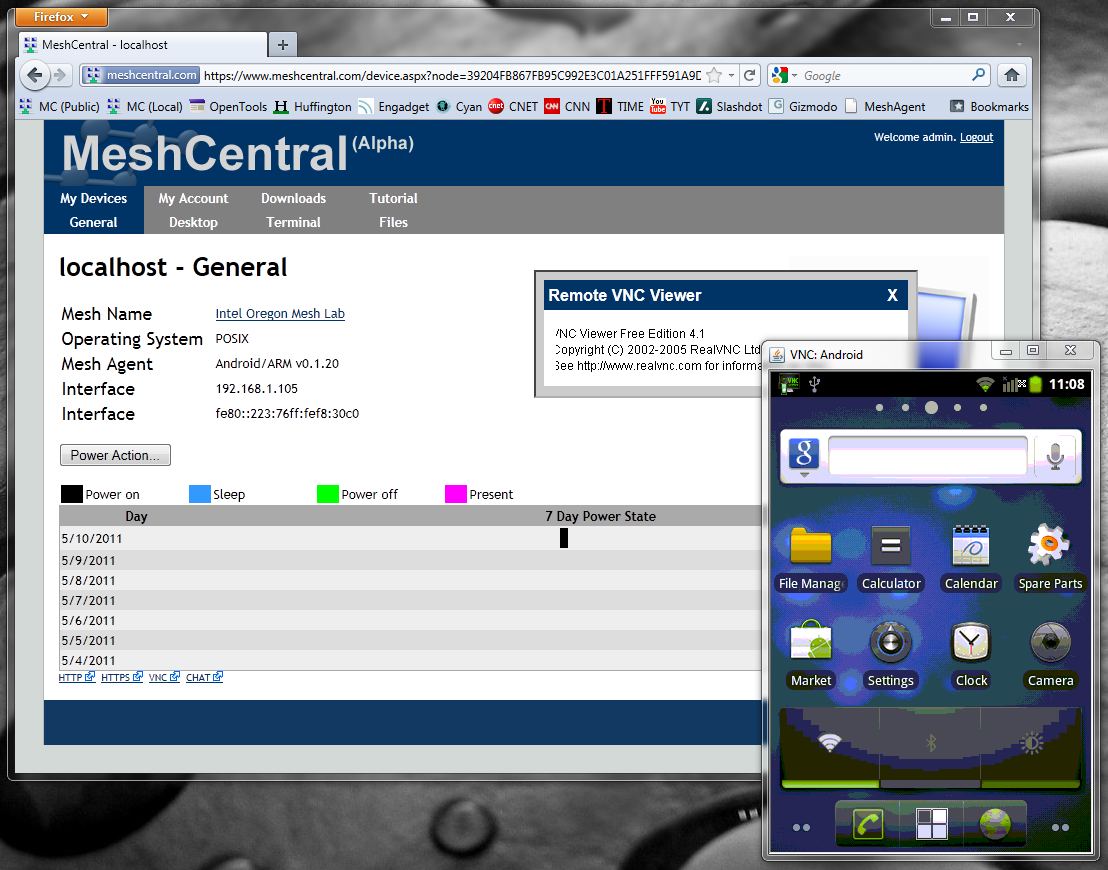1108x870 pixels.
Task: Click the Android Google search text box
Action: pos(926,456)
